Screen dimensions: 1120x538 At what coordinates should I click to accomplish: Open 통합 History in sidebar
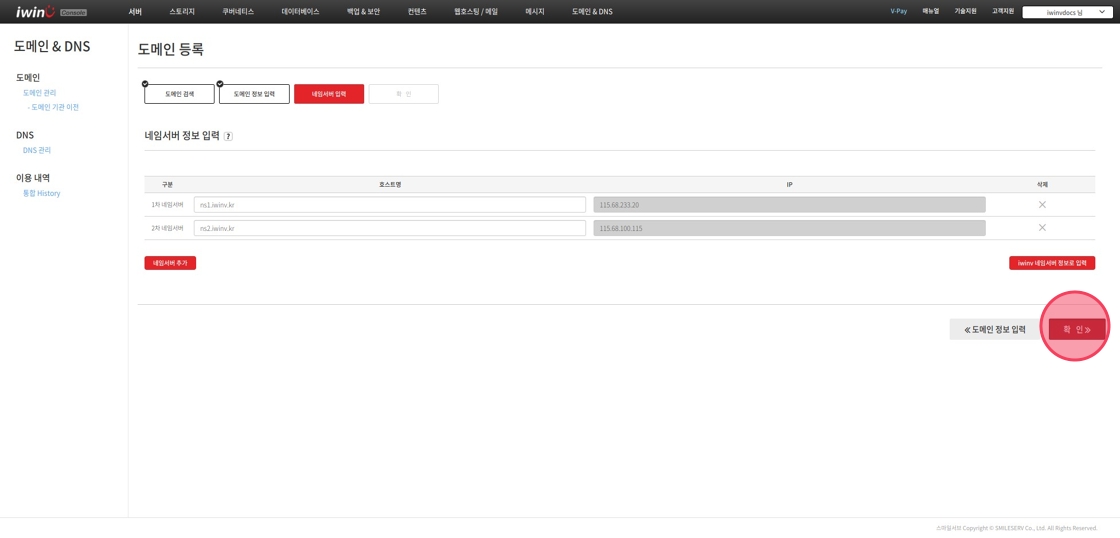click(x=41, y=193)
